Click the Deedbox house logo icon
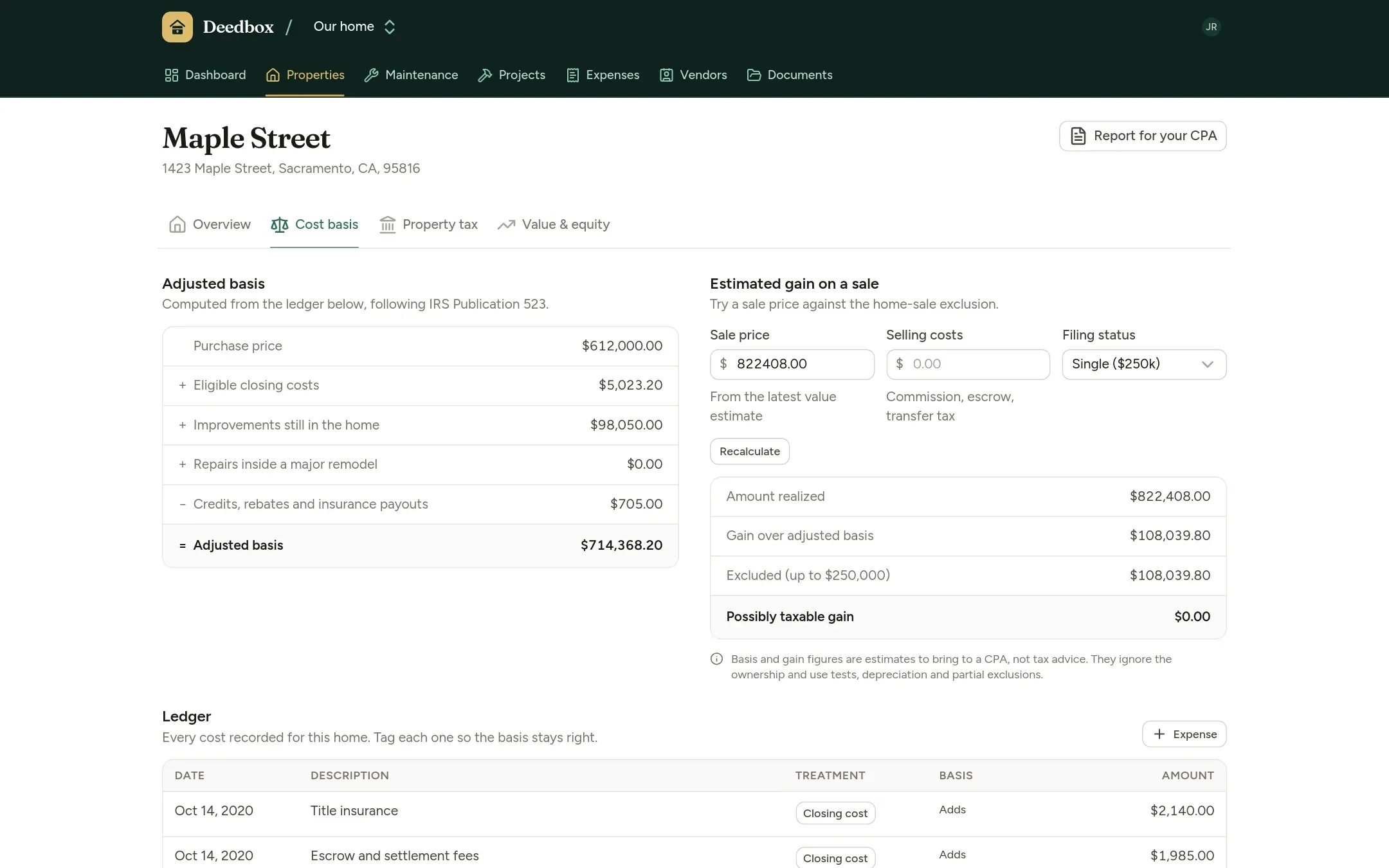Image resolution: width=1389 pixels, height=868 pixels. 177,27
